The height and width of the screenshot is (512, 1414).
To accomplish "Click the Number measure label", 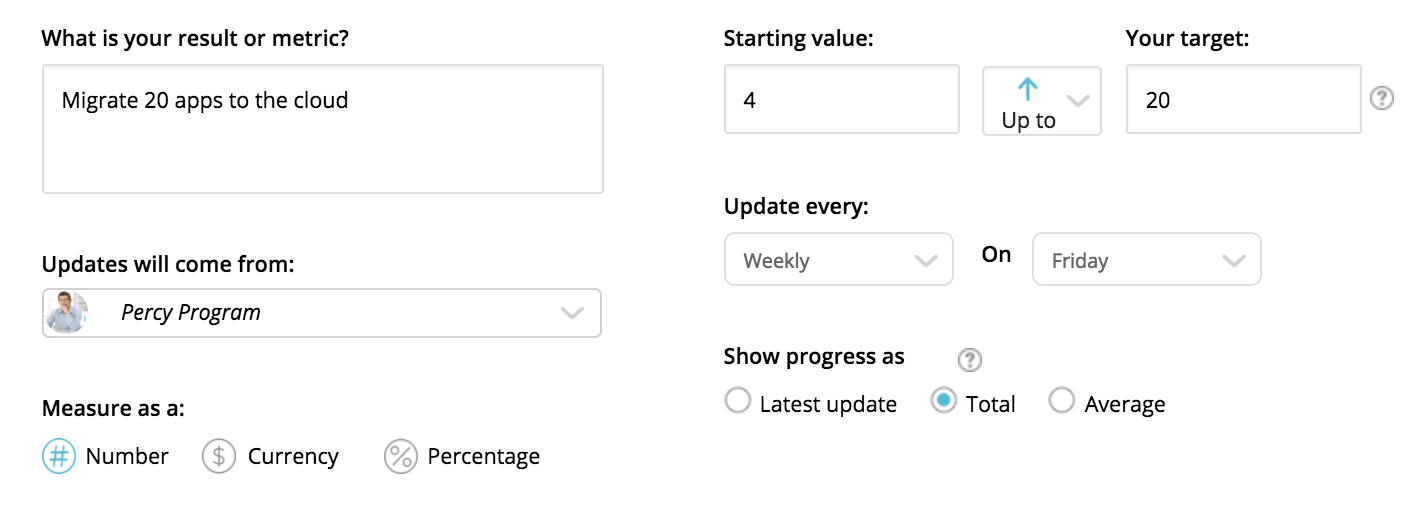I will [x=127, y=457].
